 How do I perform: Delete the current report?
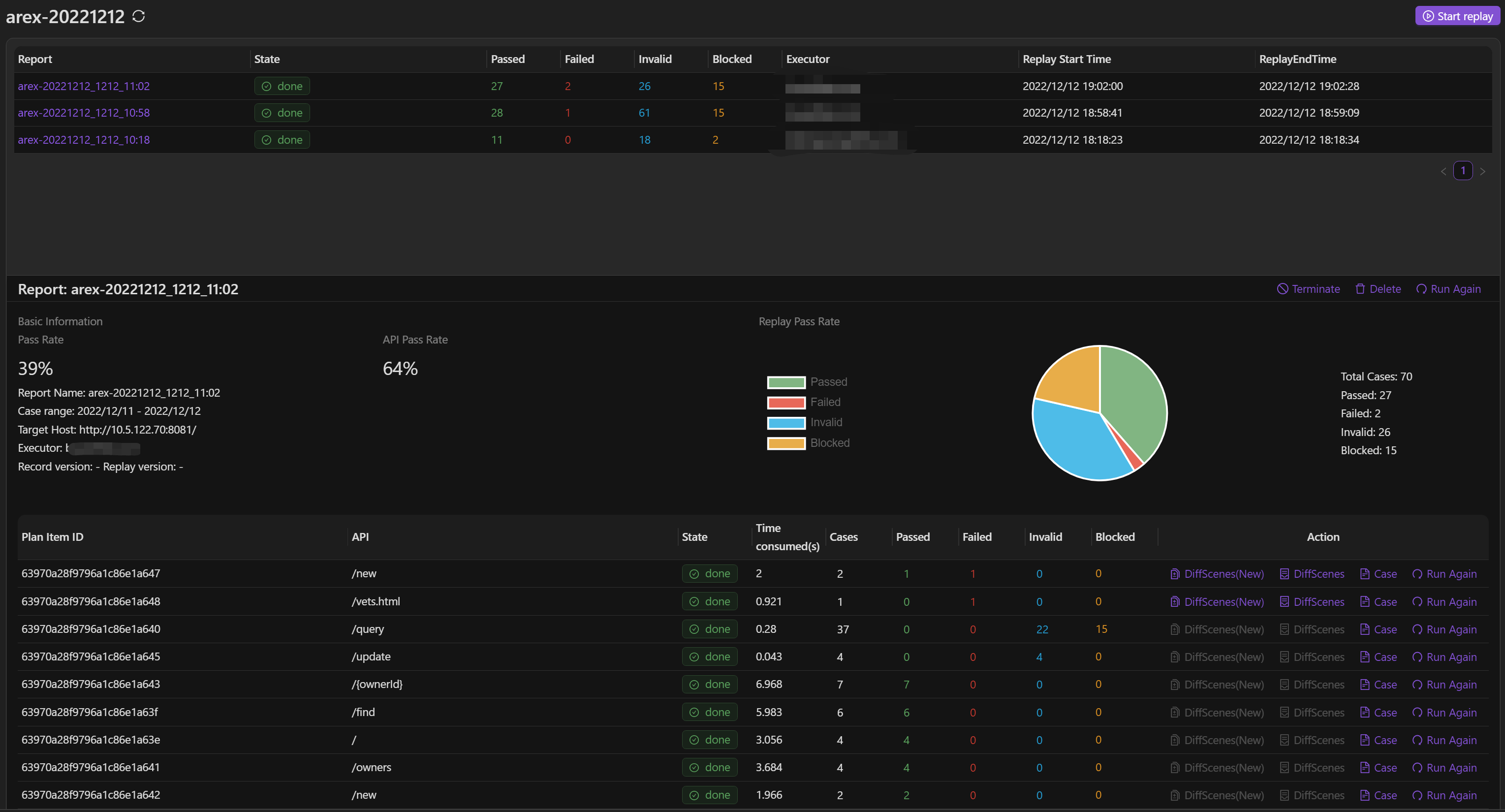1378,289
